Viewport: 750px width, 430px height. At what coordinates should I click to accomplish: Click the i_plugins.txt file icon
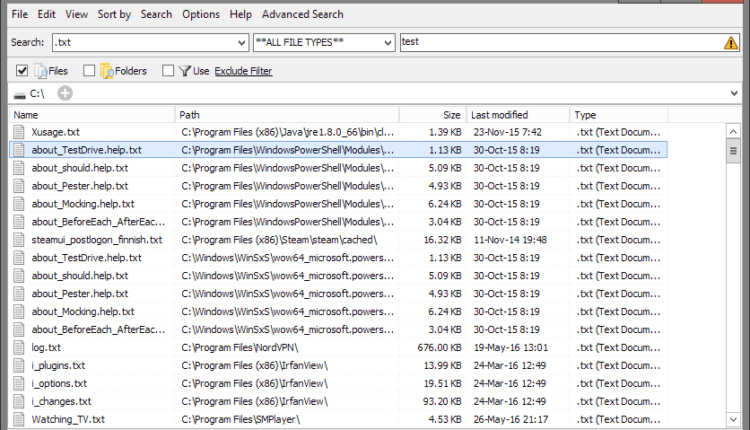coord(19,365)
